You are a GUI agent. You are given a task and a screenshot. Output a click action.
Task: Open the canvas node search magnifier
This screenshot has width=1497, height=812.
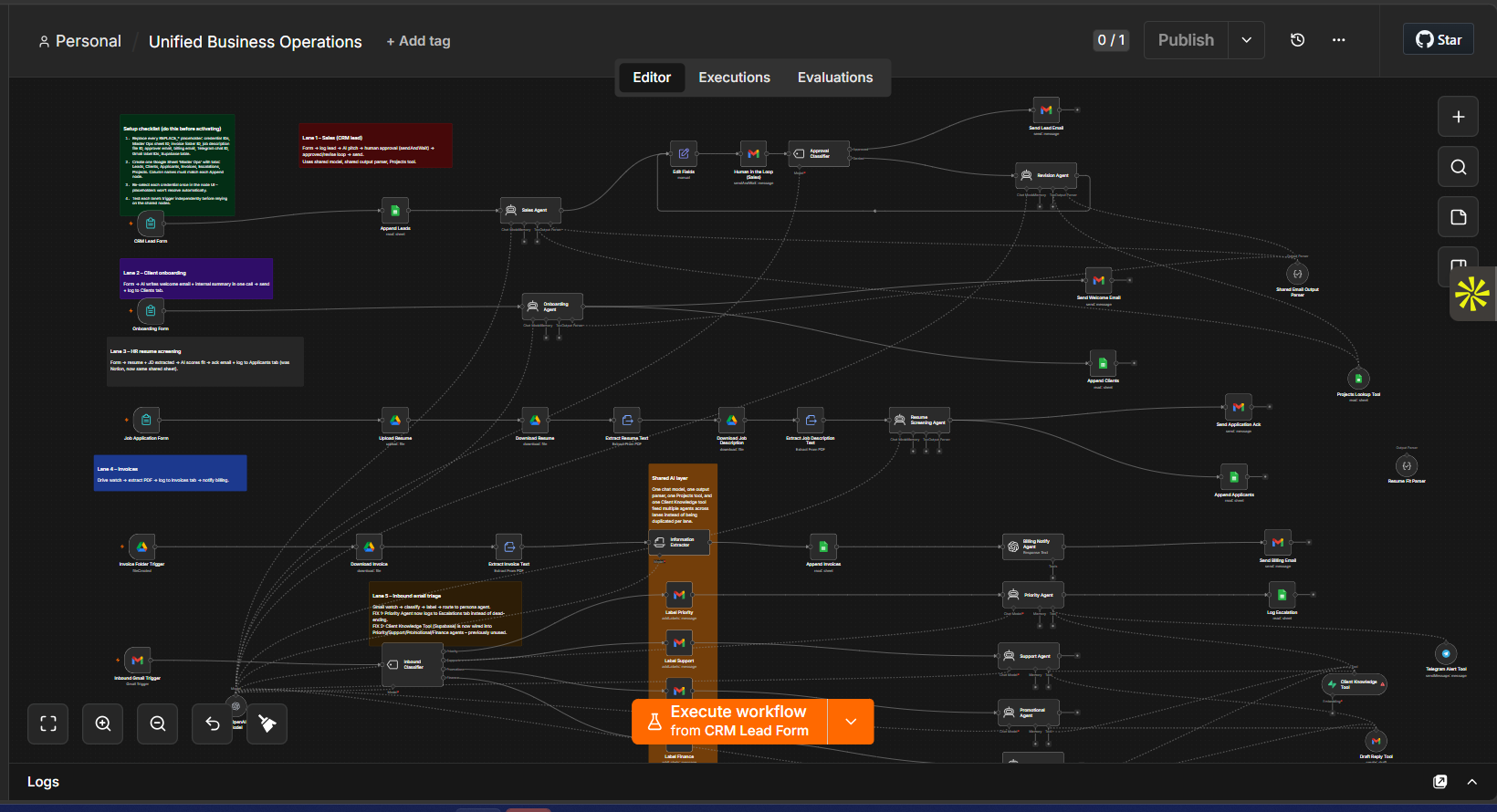1458,167
